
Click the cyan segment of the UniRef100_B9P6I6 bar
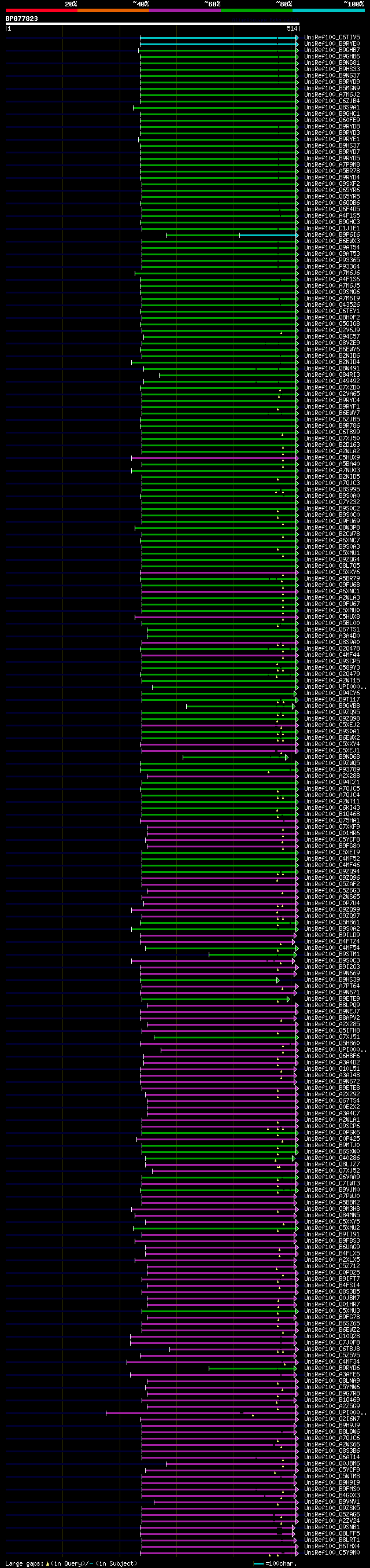point(268,235)
